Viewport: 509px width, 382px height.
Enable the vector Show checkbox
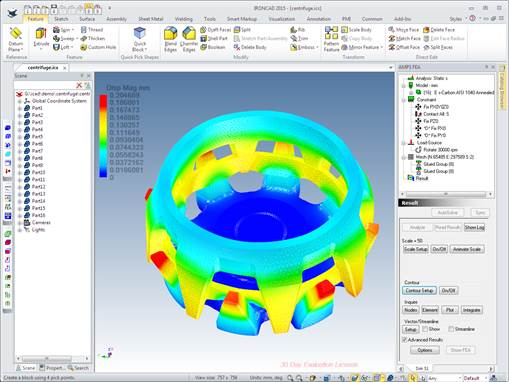tap(425, 329)
